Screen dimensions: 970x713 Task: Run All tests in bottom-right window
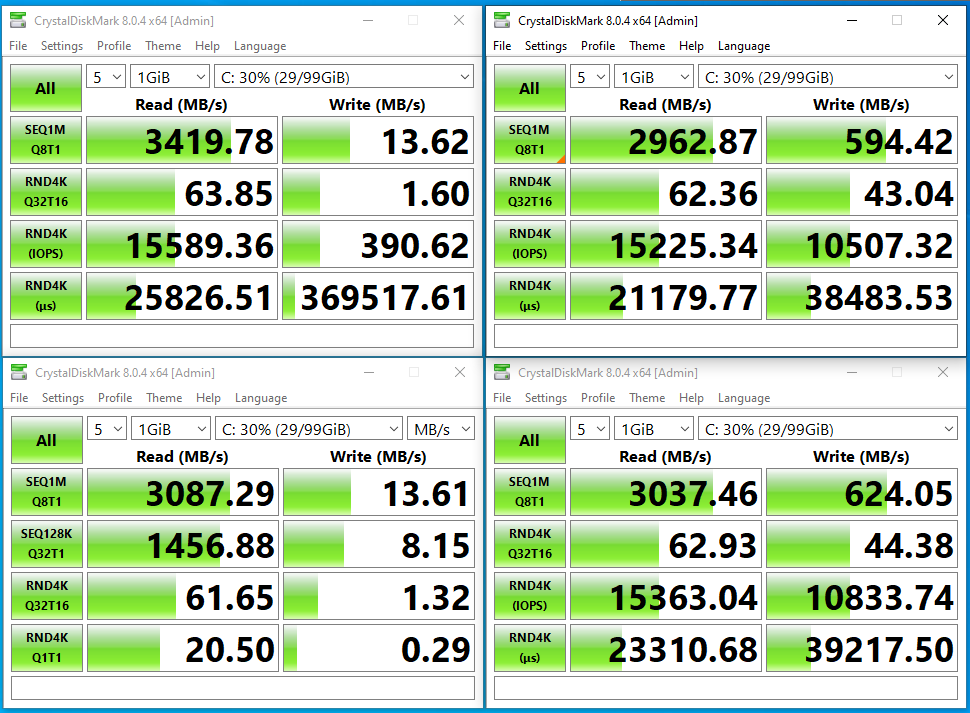[530, 440]
